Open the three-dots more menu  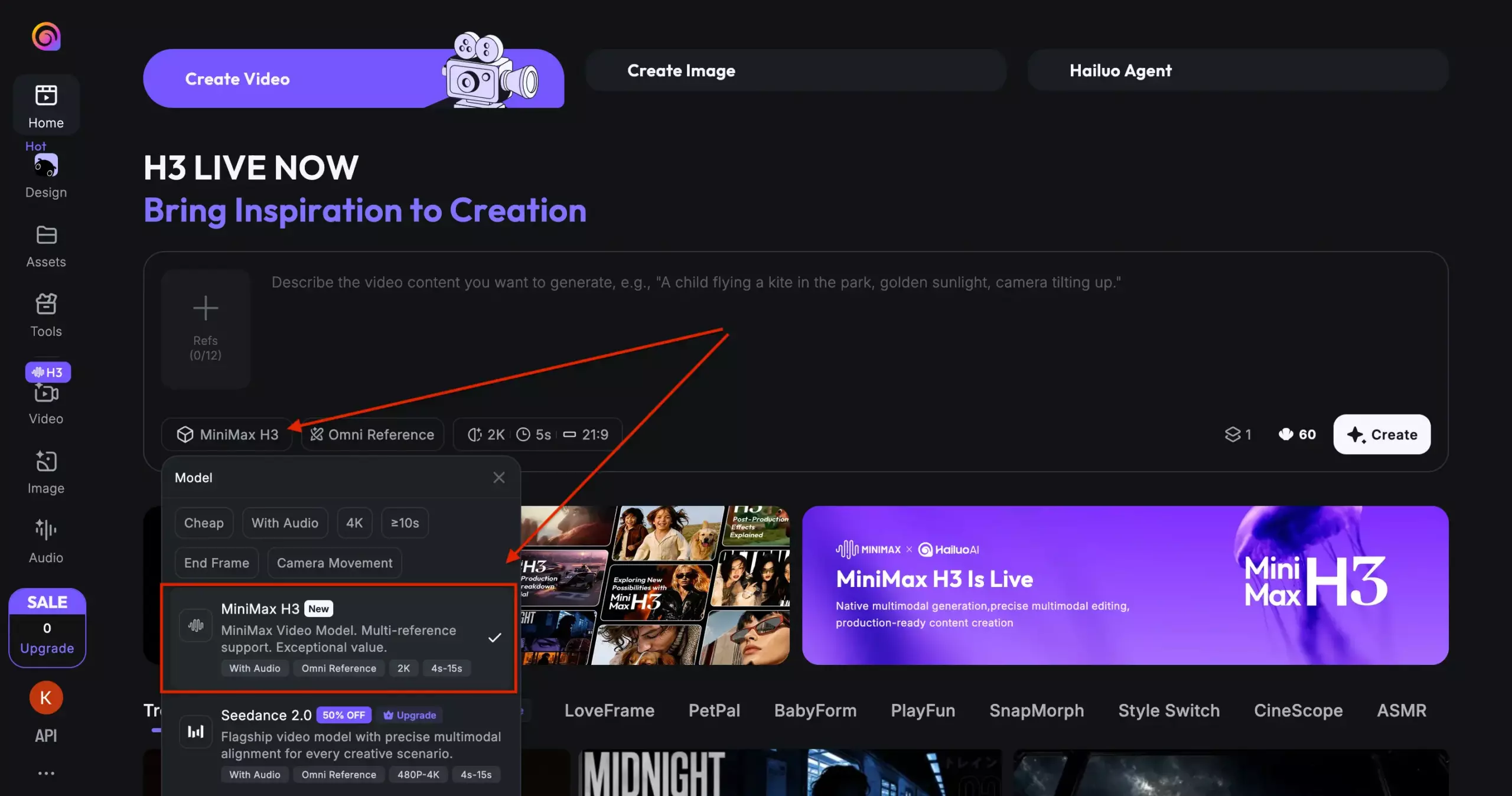(x=46, y=773)
